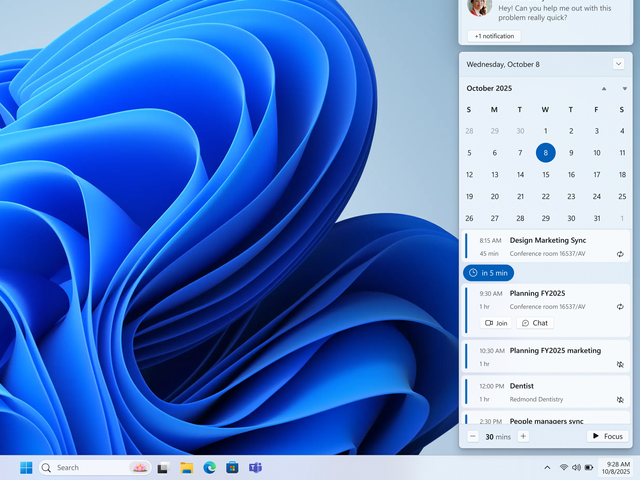The height and width of the screenshot is (480, 640).
Task: Open Chat for Planning FY2025 meeting
Action: pyautogui.click(x=535, y=323)
